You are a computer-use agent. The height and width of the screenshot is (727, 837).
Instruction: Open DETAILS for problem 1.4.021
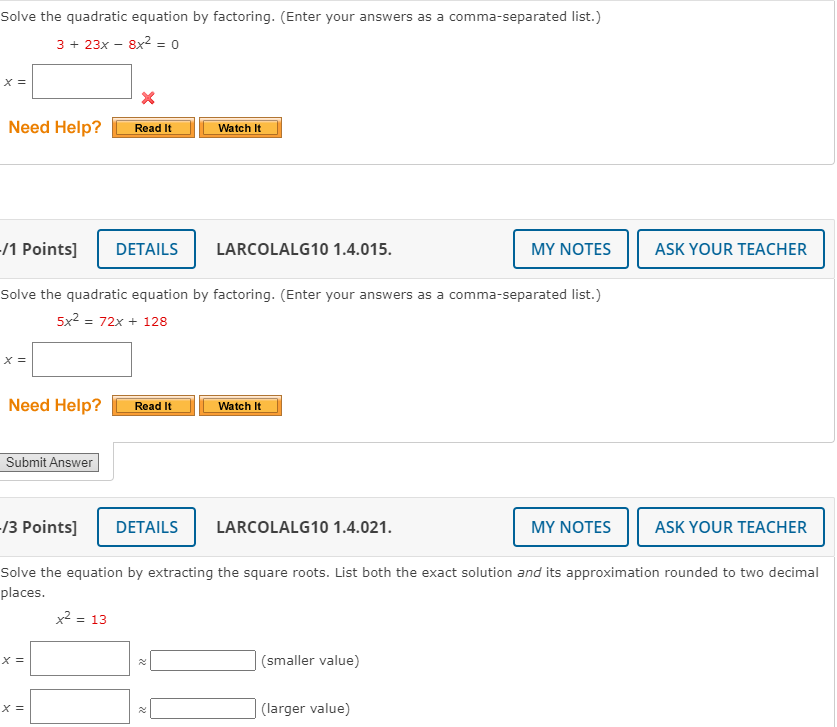146,527
